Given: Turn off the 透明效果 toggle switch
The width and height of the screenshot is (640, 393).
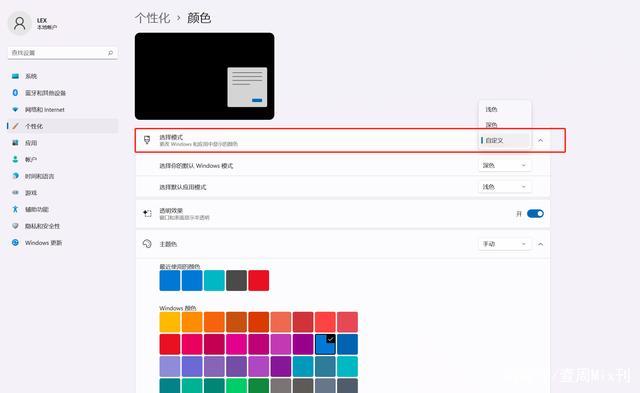Looking at the screenshot, I should coord(535,213).
